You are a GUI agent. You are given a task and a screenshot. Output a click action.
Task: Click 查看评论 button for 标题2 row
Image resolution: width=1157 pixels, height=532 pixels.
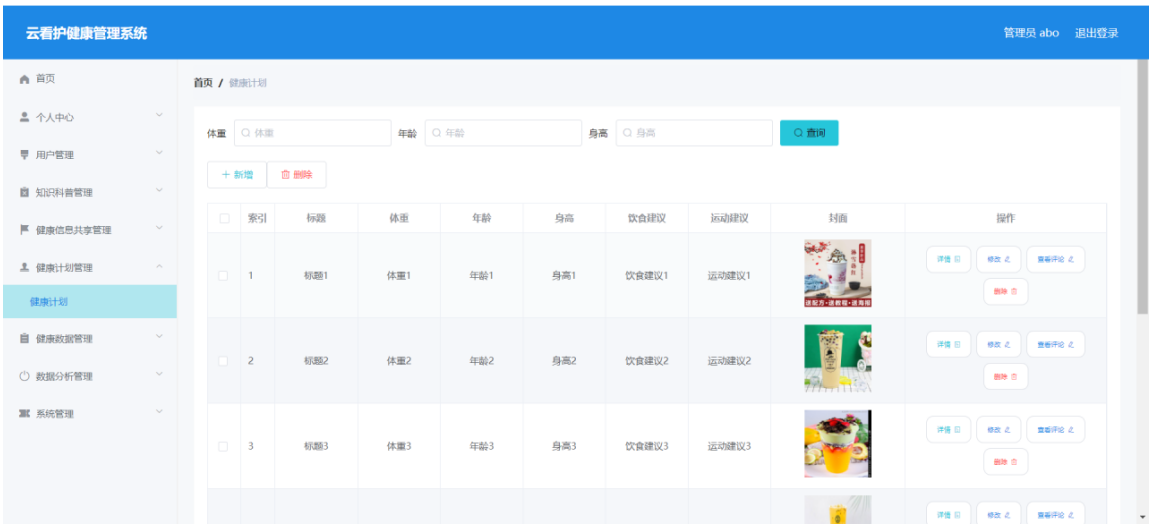coord(1055,345)
